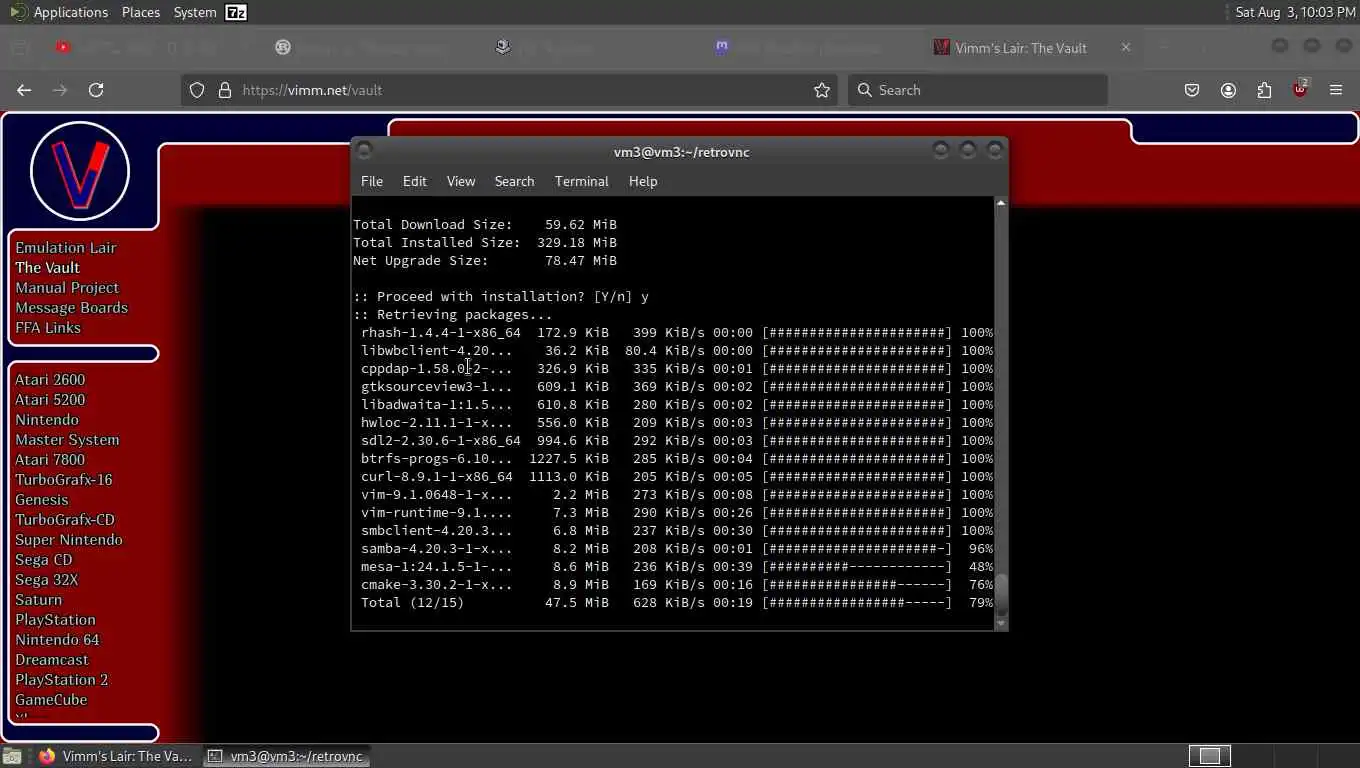This screenshot has width=1360, height=768.
Task: Open The Vault link
Action: pos(47,267)
